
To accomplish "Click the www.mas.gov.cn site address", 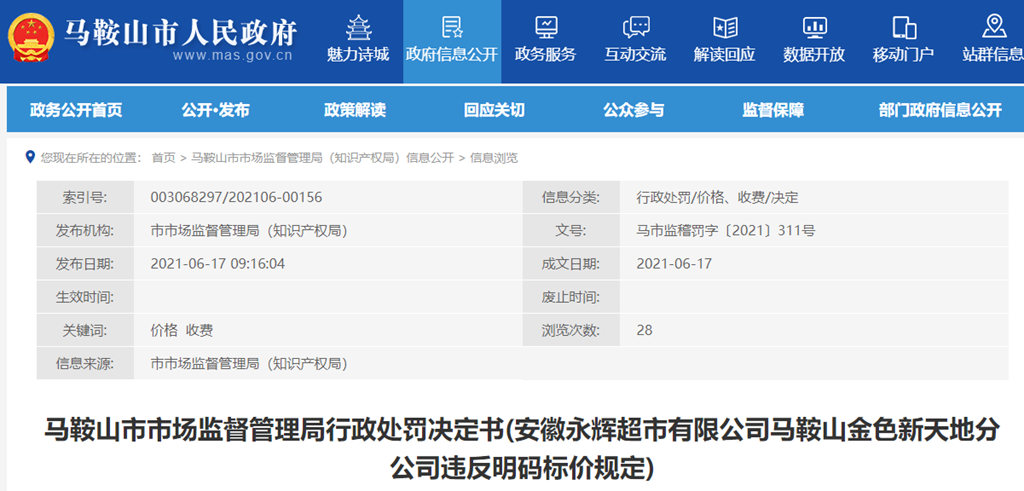I will 232,55.
